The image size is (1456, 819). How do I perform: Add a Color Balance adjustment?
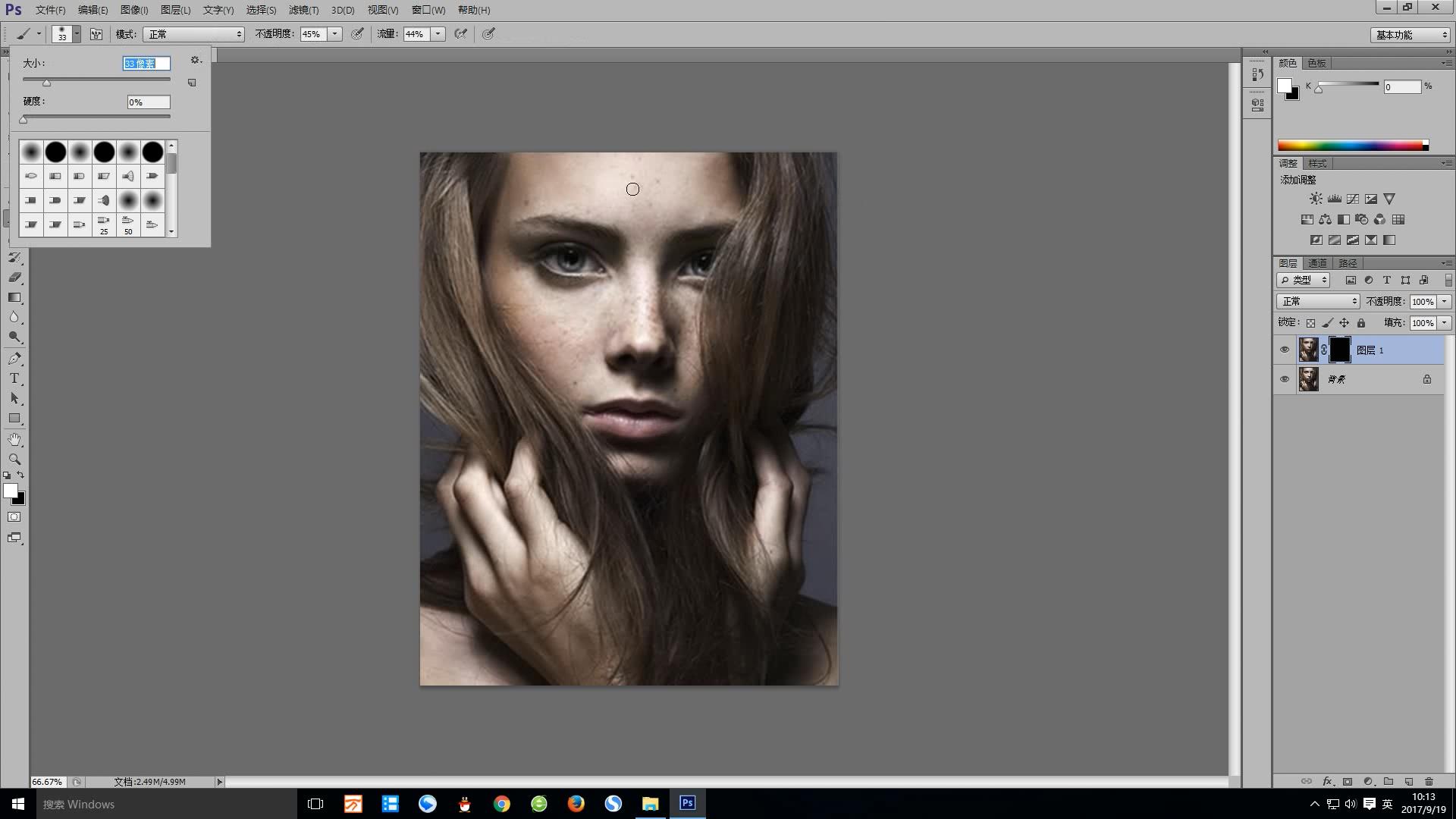pyautogui.click(x=1325, y=219)
